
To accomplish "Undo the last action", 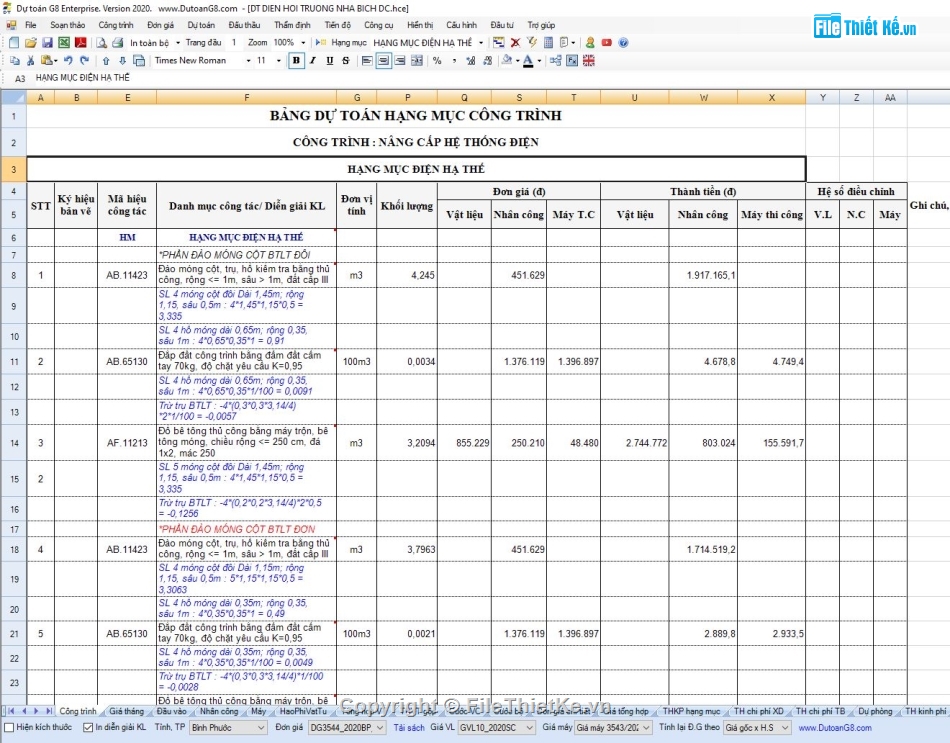I will coord(68,61).
